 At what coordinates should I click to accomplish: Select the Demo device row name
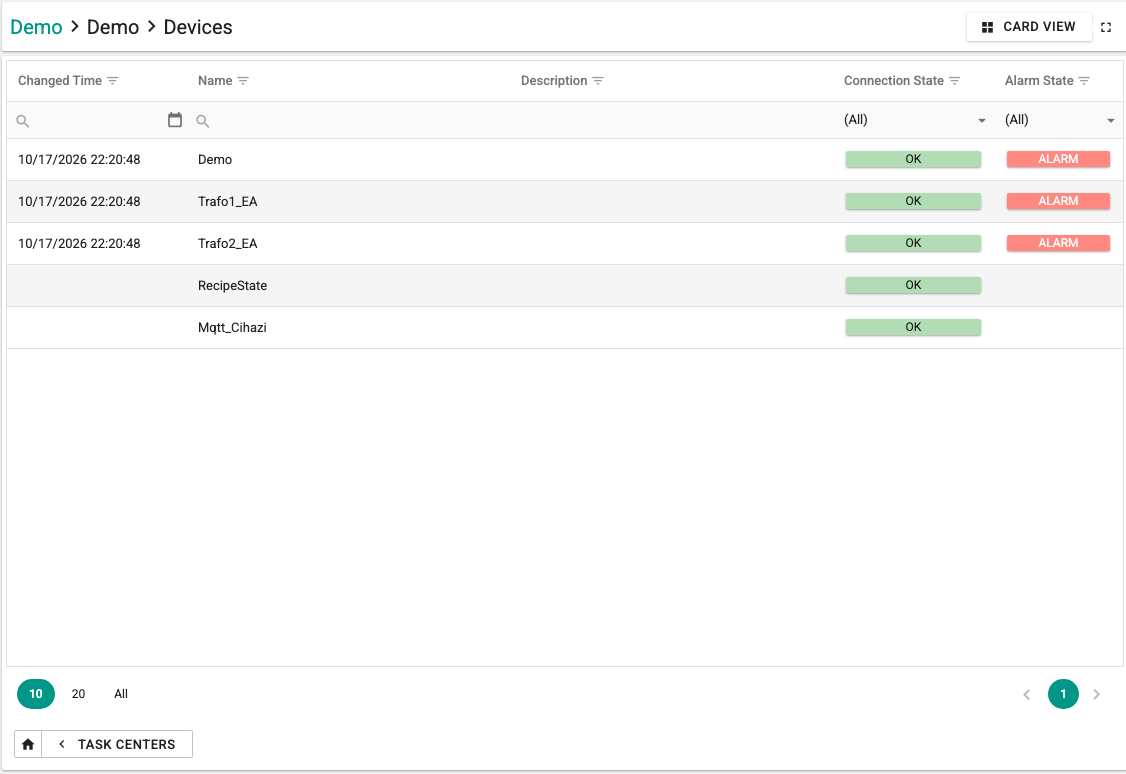[215, 159]
